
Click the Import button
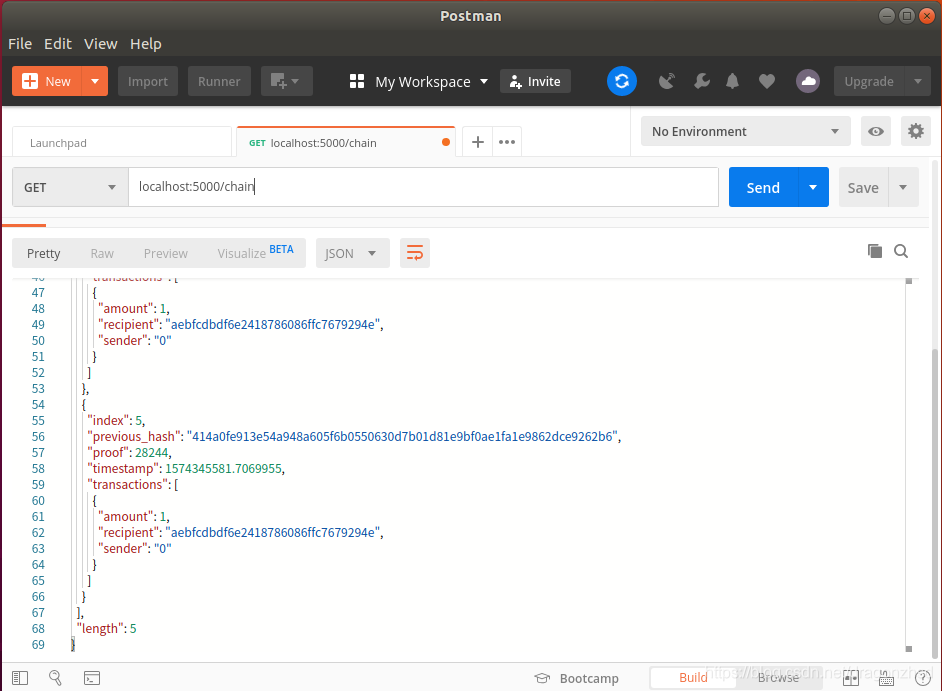[x=148, y=81]
